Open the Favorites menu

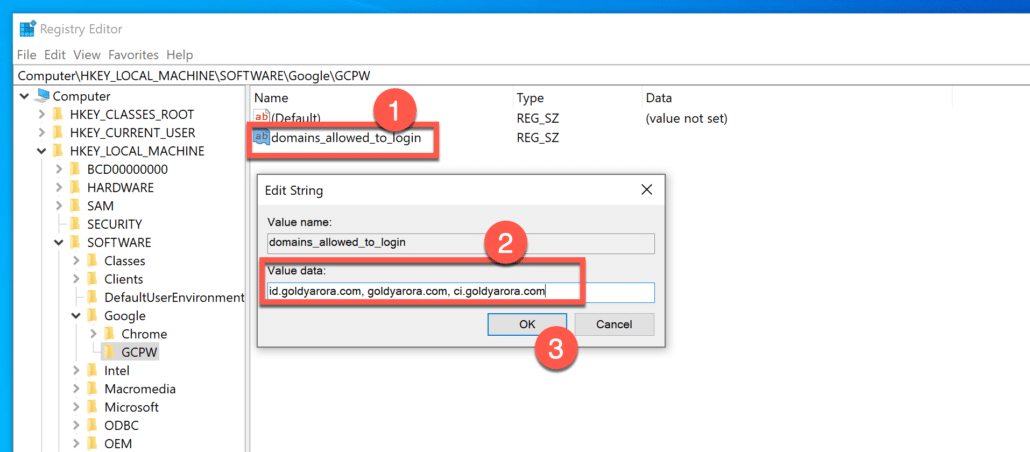[x=133, y=55]
